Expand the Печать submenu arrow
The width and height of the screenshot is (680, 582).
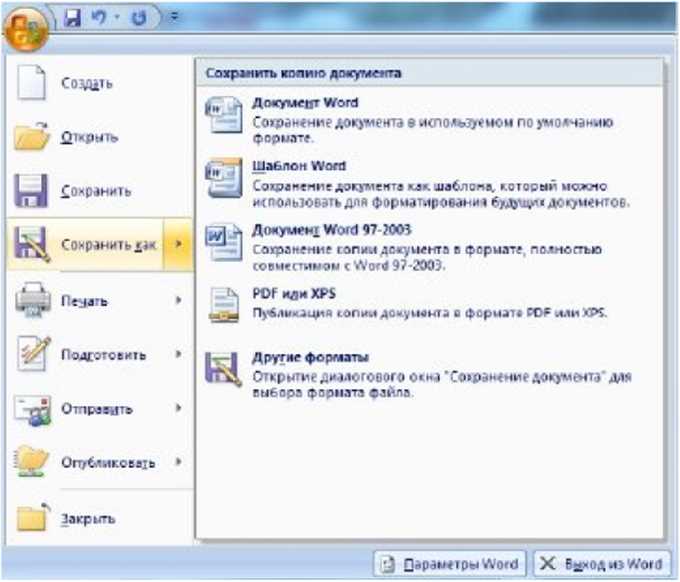pyautogui.click(x=178, y=300)
